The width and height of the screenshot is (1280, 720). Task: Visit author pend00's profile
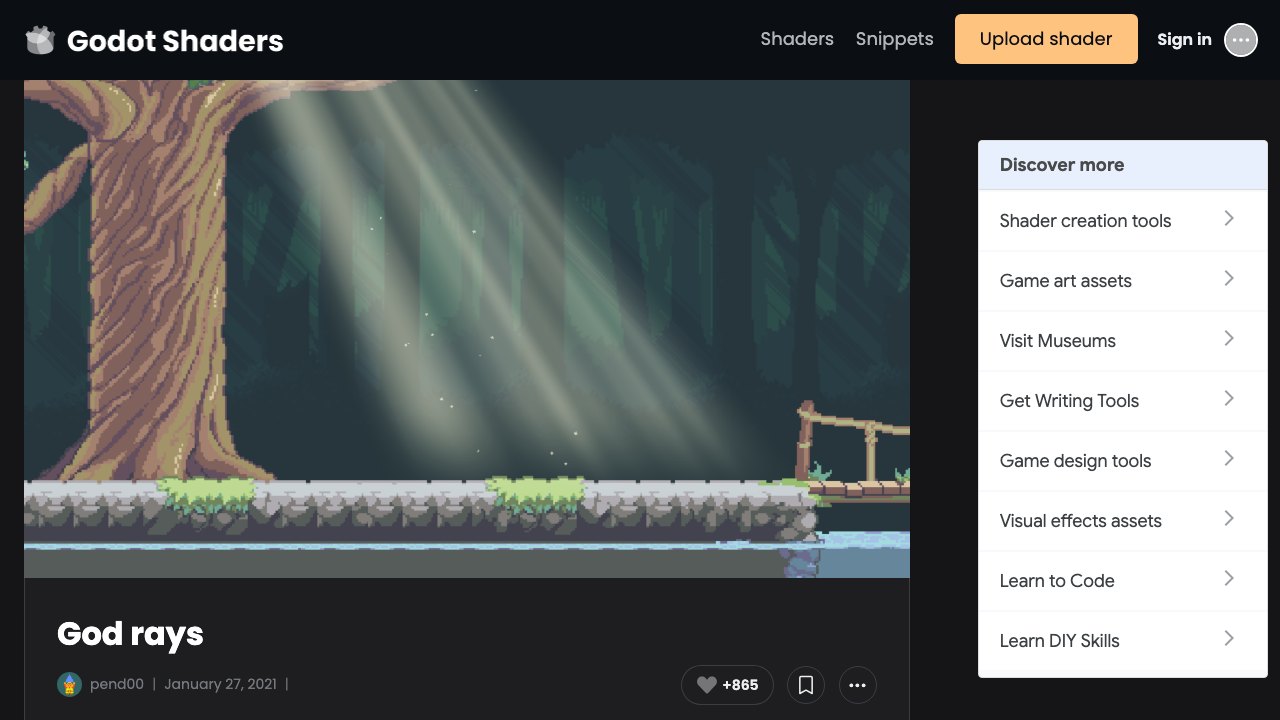click(x=116, y=684)
